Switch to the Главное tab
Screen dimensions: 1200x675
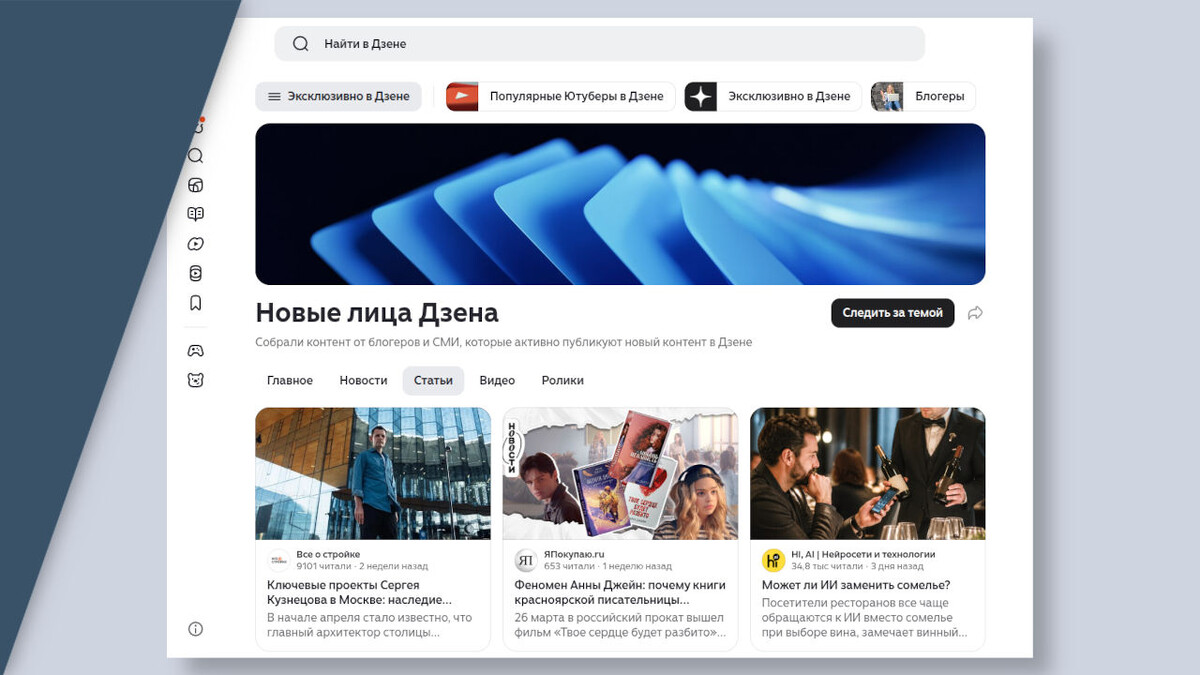290,381
